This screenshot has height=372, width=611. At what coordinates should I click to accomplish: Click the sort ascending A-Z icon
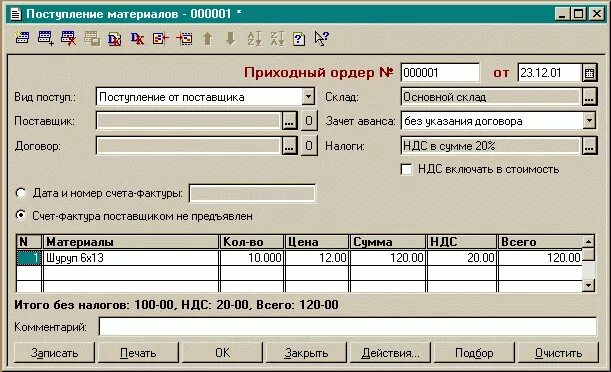pos(254,38)
